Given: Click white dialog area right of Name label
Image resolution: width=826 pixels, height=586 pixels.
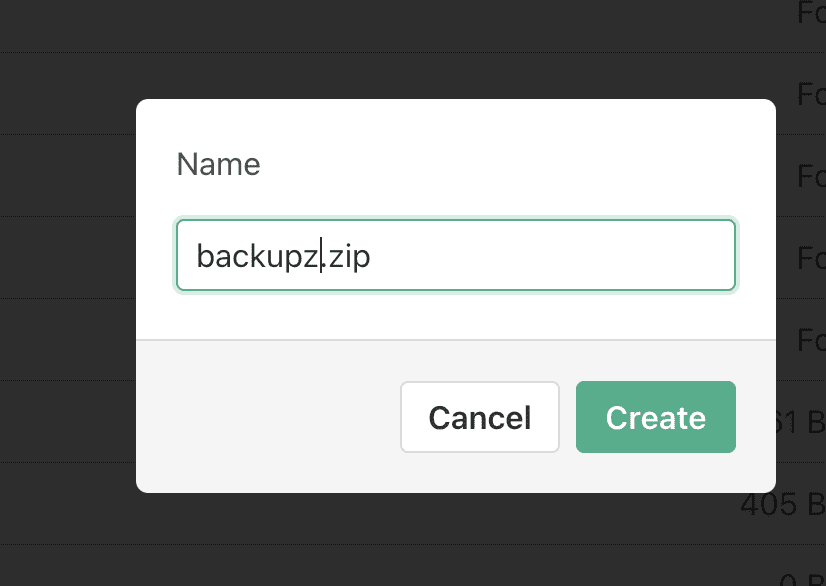Looking at the screenshot, I should pyautogui.click(x=500, y=164).
